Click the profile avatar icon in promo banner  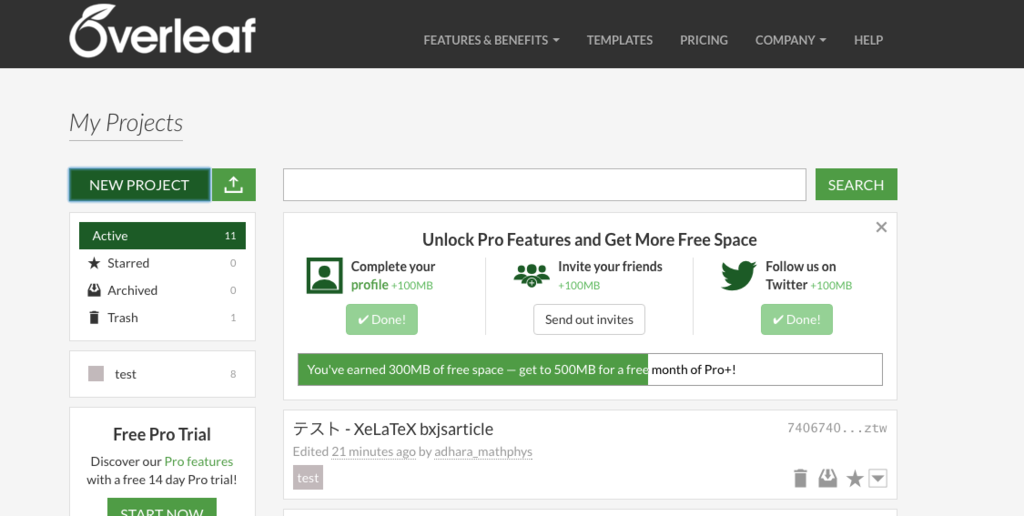[x=325, y=276]
